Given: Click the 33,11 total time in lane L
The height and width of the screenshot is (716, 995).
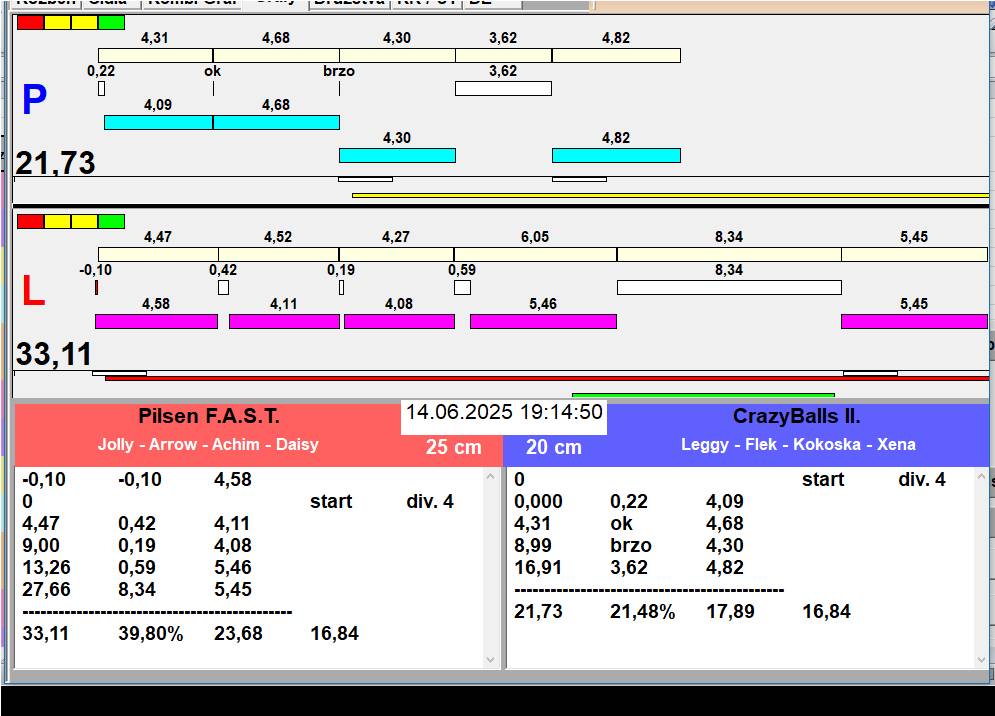Looking at the screenshot, I should tap(54, 354).
